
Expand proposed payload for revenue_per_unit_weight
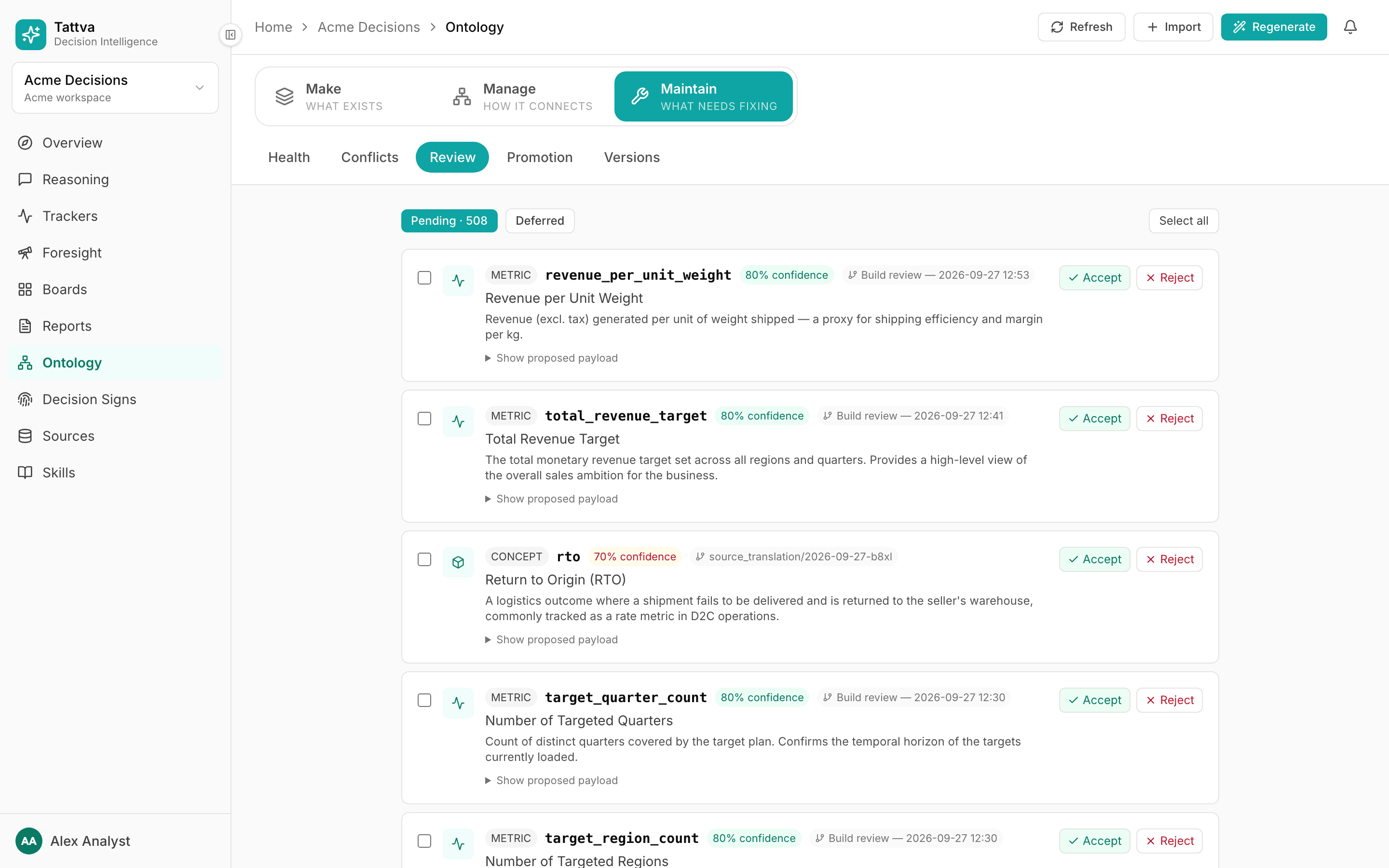click(x=551, y=358)
